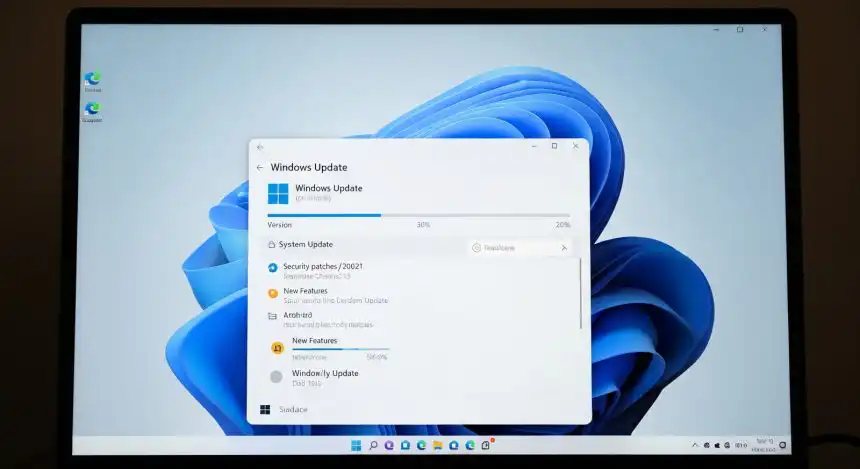Show hidden system tray icons chevron
The width and height of the screenshot is (860, 469).
(x=694, y=445)
